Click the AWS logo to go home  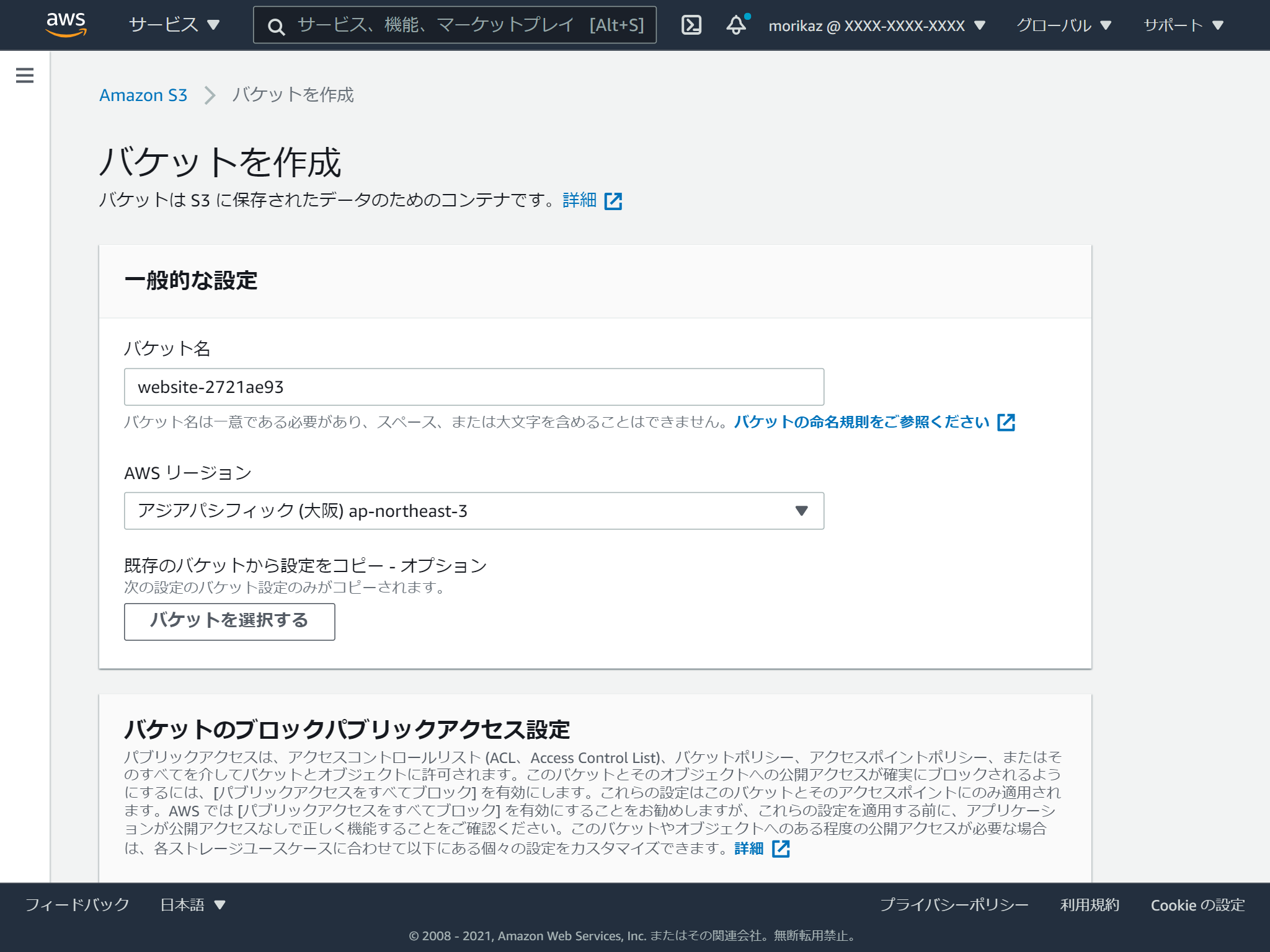pyautogui.click(x=66, y=25)
